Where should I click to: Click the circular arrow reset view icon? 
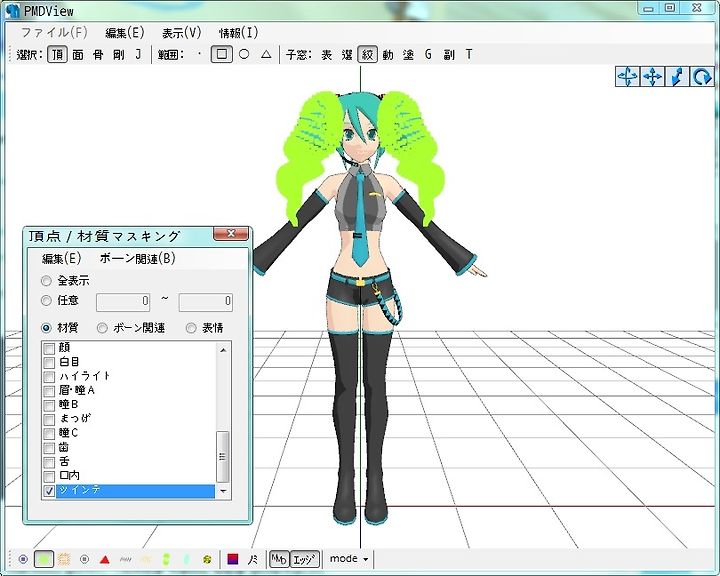[x=702, y=76]
